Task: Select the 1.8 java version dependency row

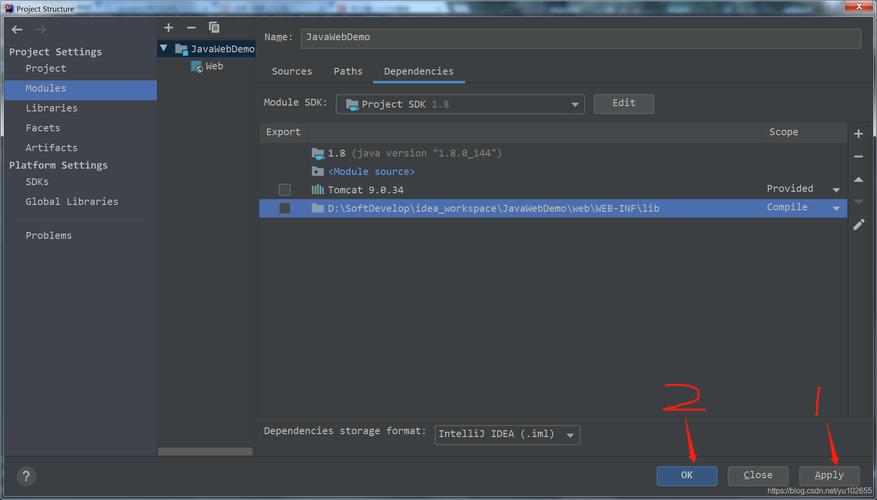Action: [553, 153]
